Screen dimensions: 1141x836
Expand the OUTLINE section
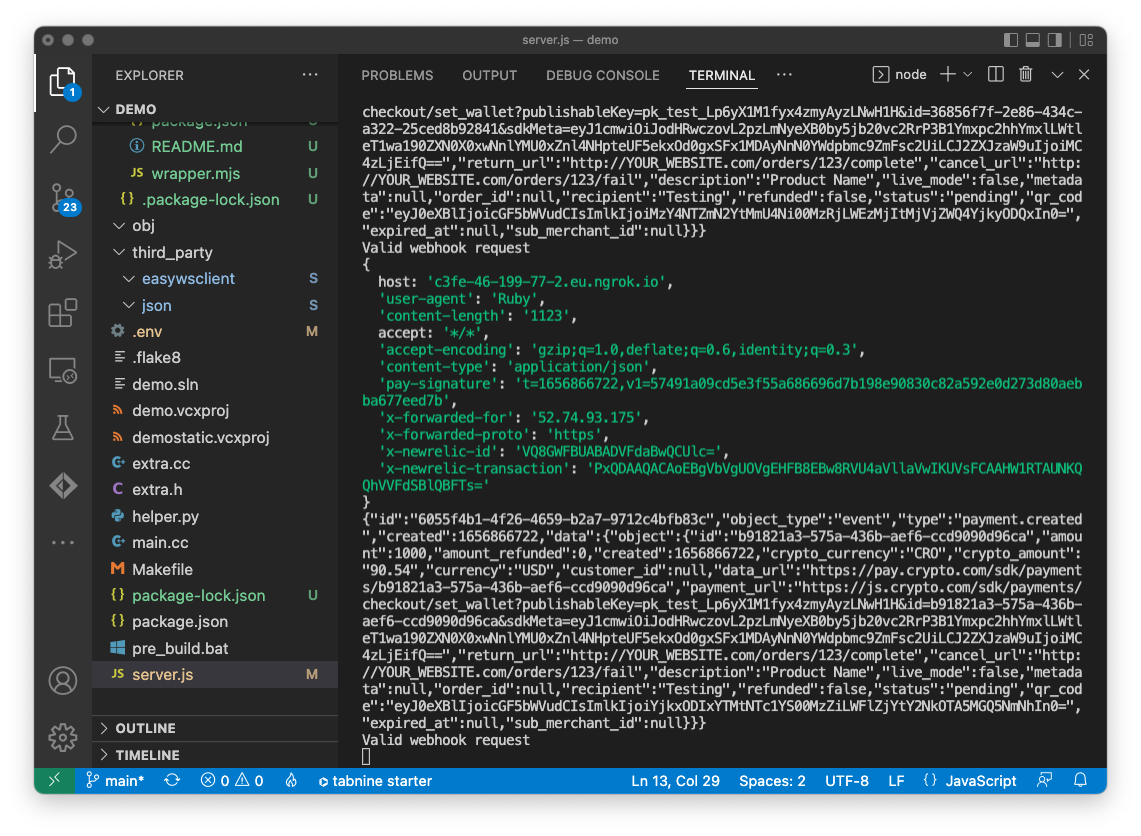tap(145, 728)
